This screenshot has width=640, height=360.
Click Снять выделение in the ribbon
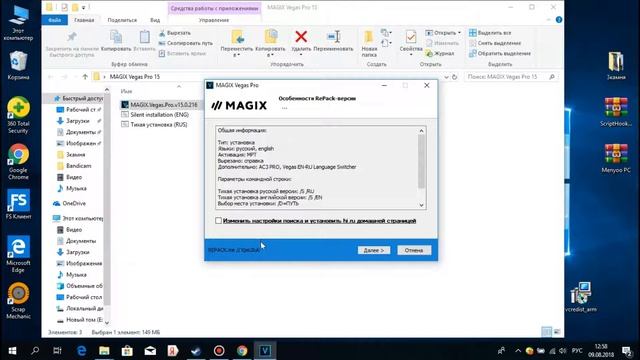tap(495, 43)
